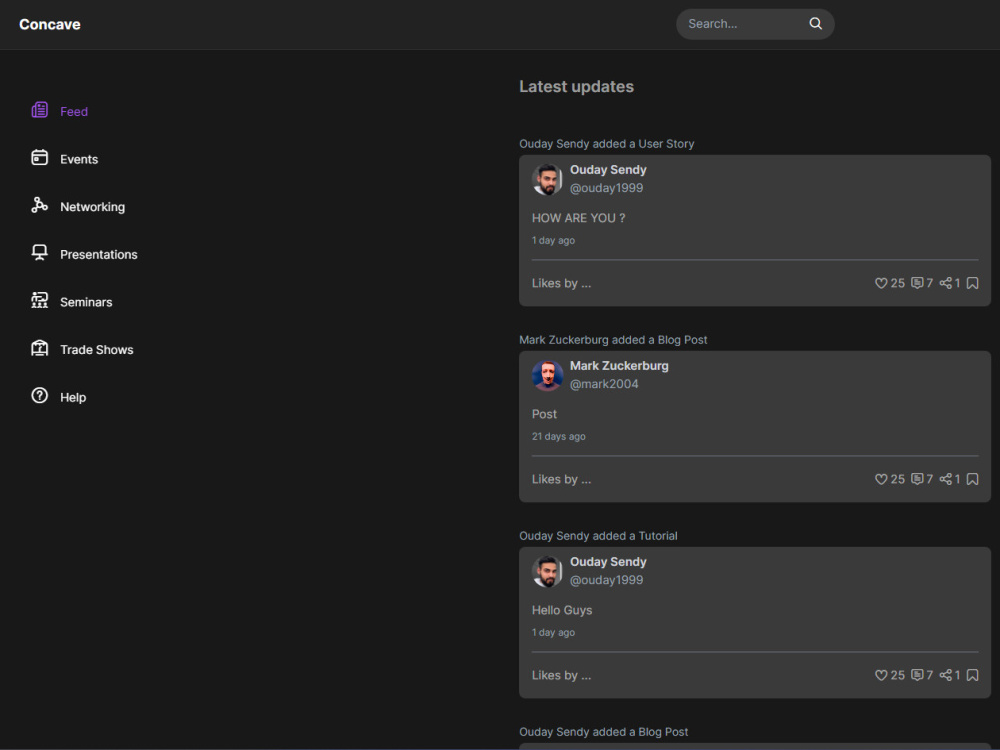Click the Seminars audience icon
This screenshot has width=1000, height=750.
pos(40,300)
